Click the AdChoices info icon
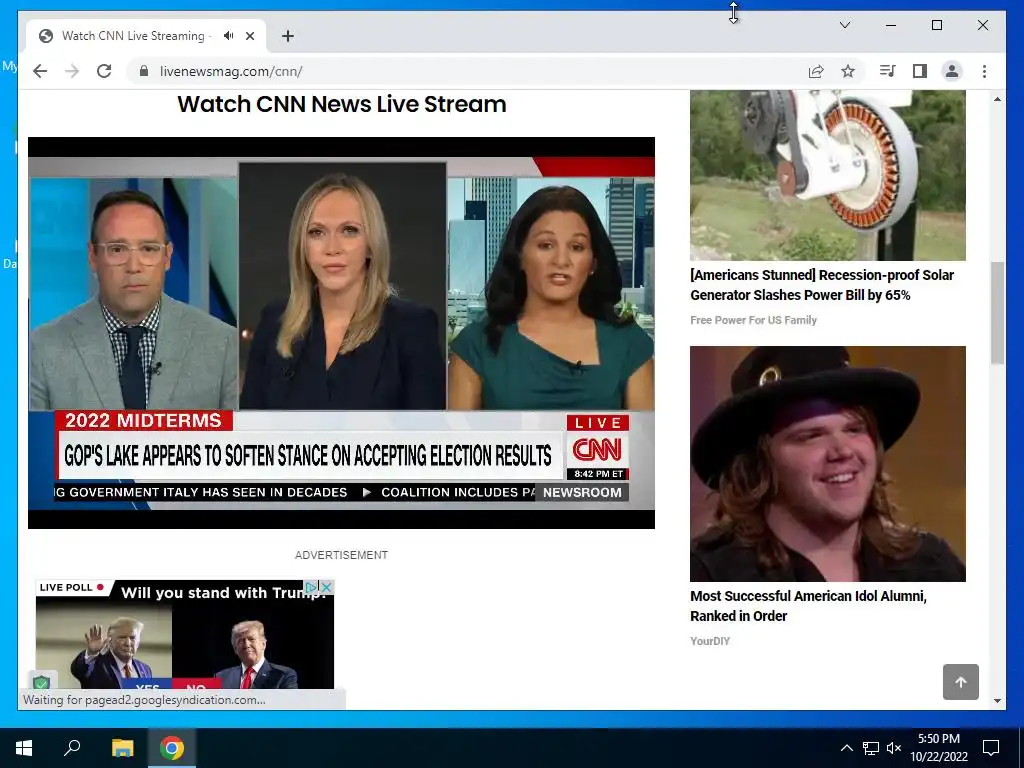This screenshot has width=1024, height=768. 312,587
